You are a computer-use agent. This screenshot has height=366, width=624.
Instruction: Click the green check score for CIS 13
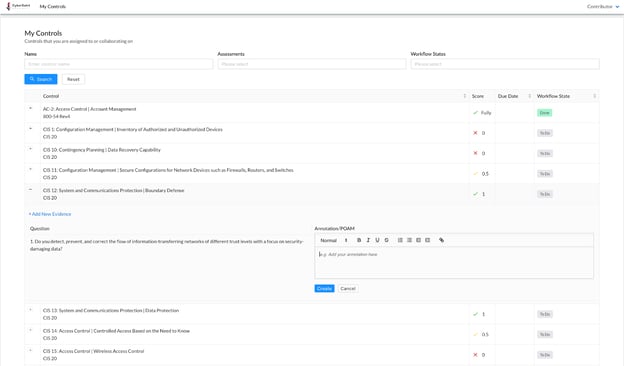pos(475,314)
